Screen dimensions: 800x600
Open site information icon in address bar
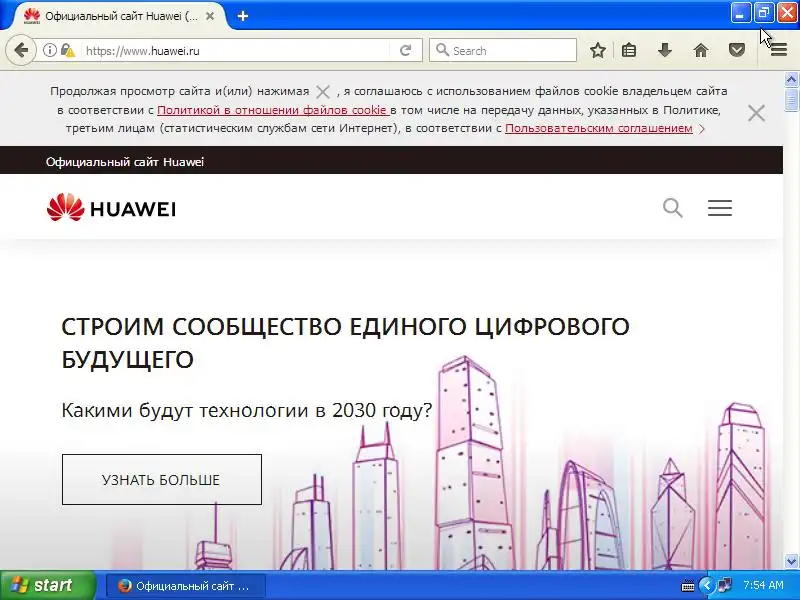pyautogui.click(x=49, y=50)
